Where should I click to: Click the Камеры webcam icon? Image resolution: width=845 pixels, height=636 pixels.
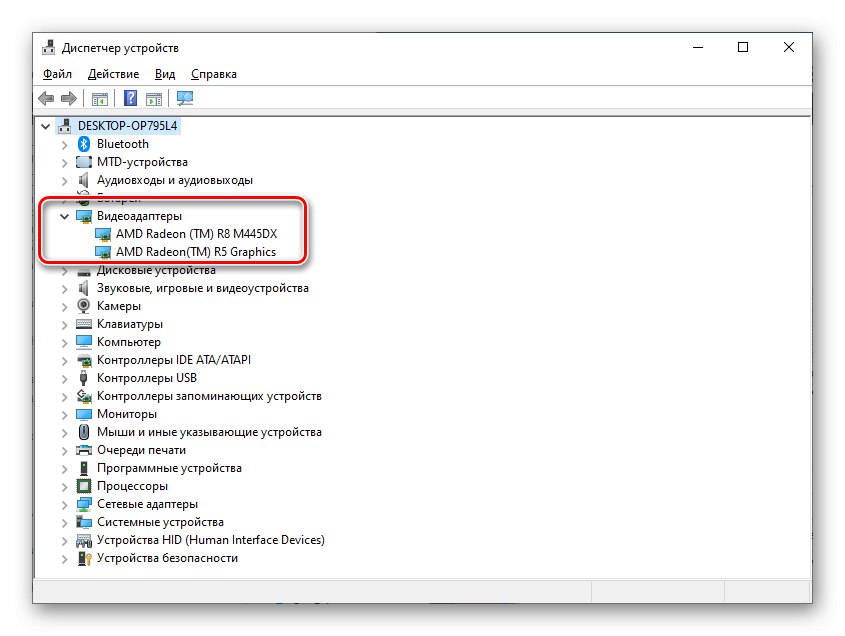84,306
